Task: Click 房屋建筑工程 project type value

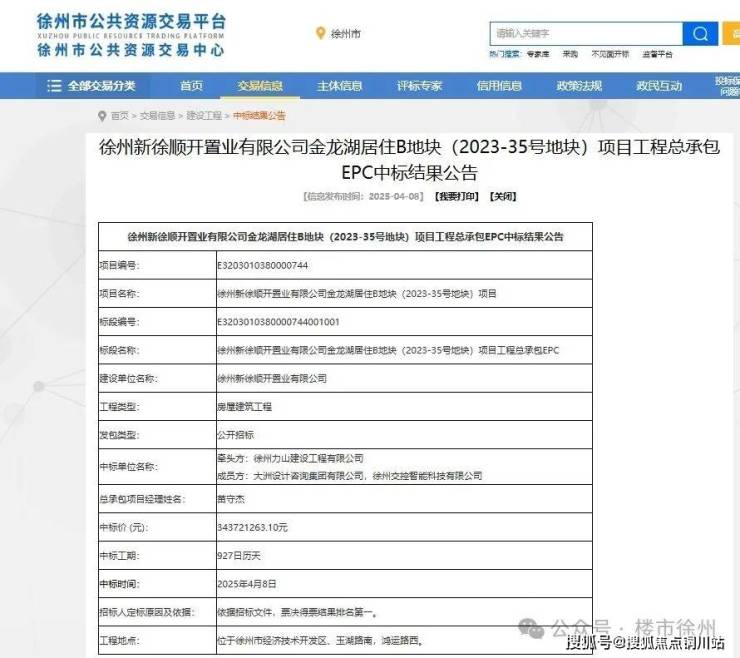Action: (x=244, y=406)
